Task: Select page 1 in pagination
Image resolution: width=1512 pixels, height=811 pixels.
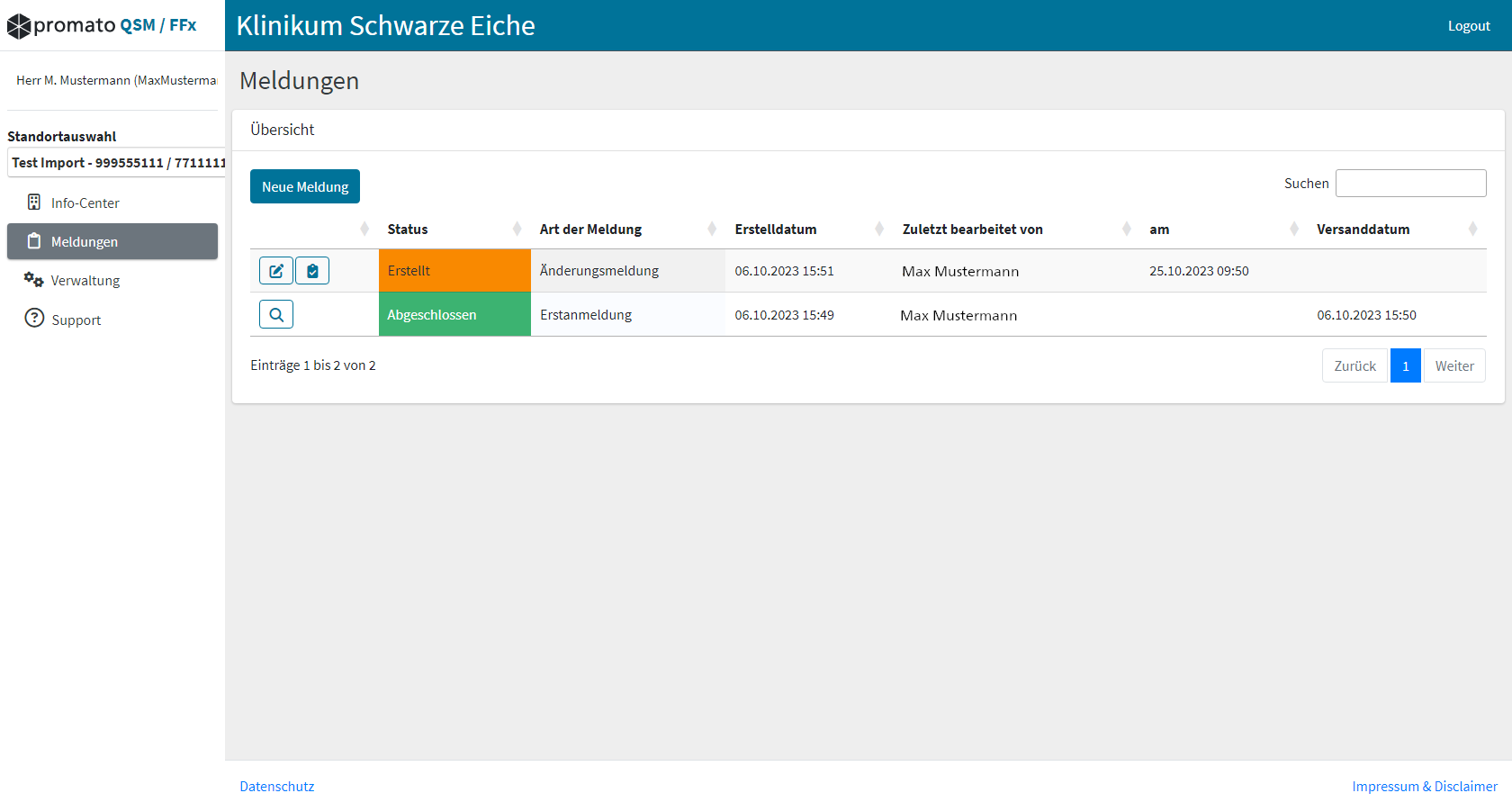Action: click(1405, 365)
